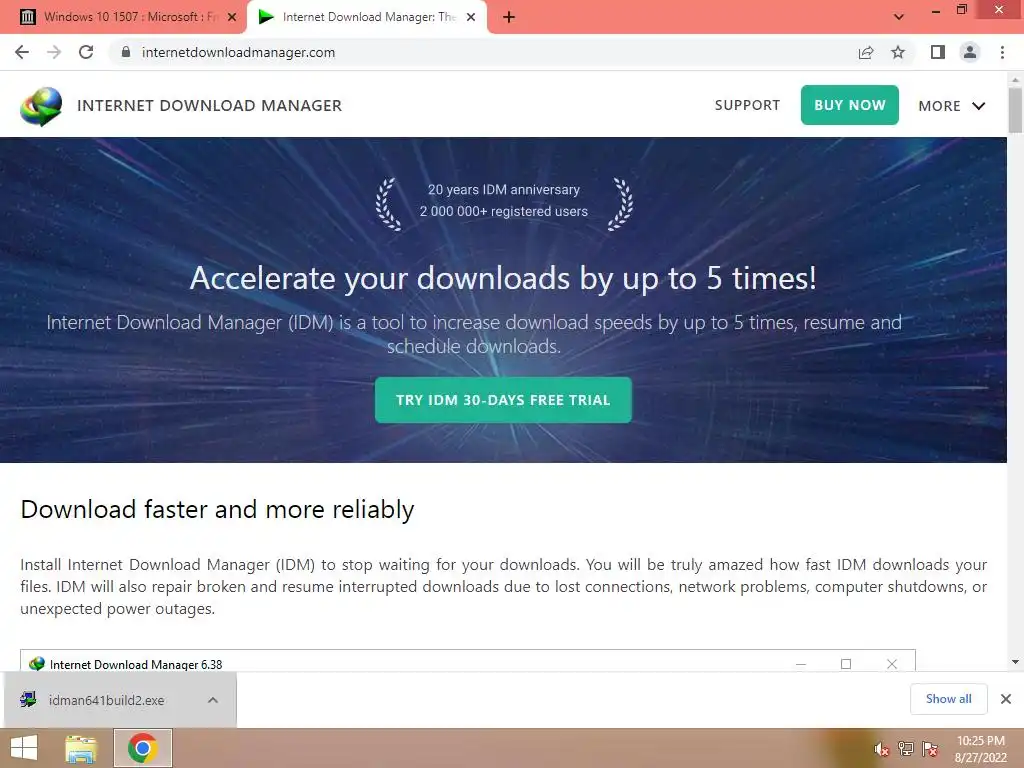Image resolution: width=1024 pixels, height=768 pixels.
Task: Expand options for idman641build2.exe download
Action: pyautogui.click(x=213, y=700)
